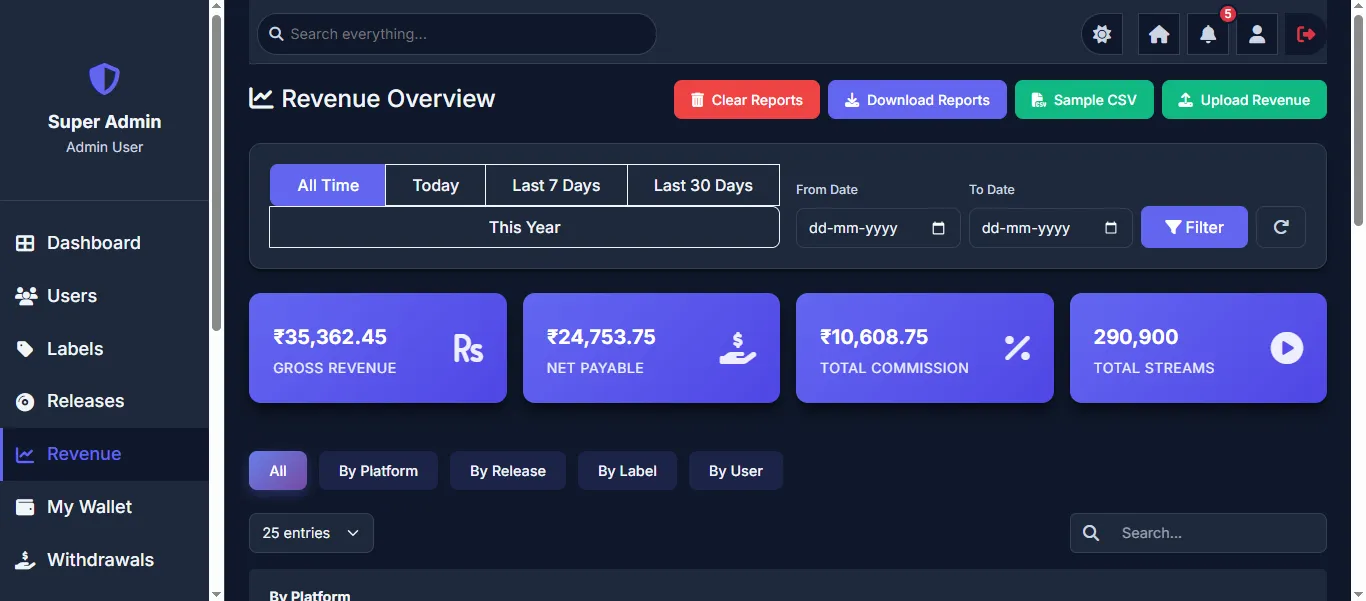Click the sidebar vertical scrollbar
Screen dimensions: 1366x601
216,173
